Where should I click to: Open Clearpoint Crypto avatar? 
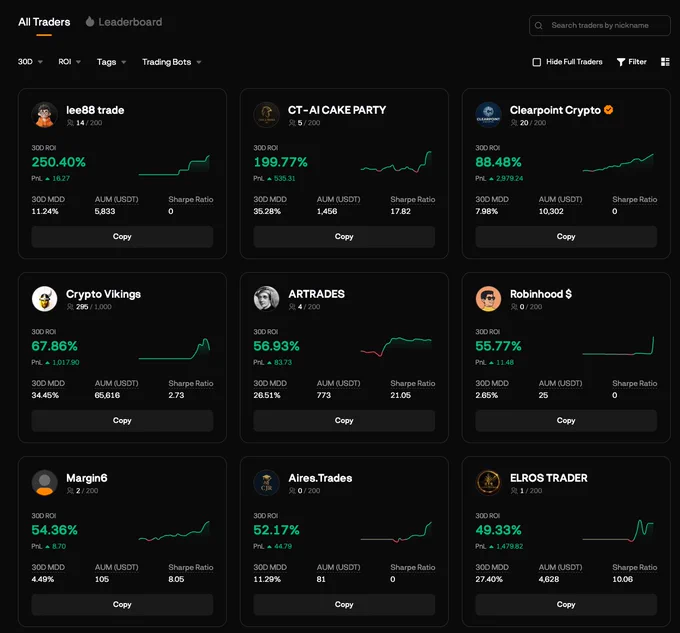(488, 115)
